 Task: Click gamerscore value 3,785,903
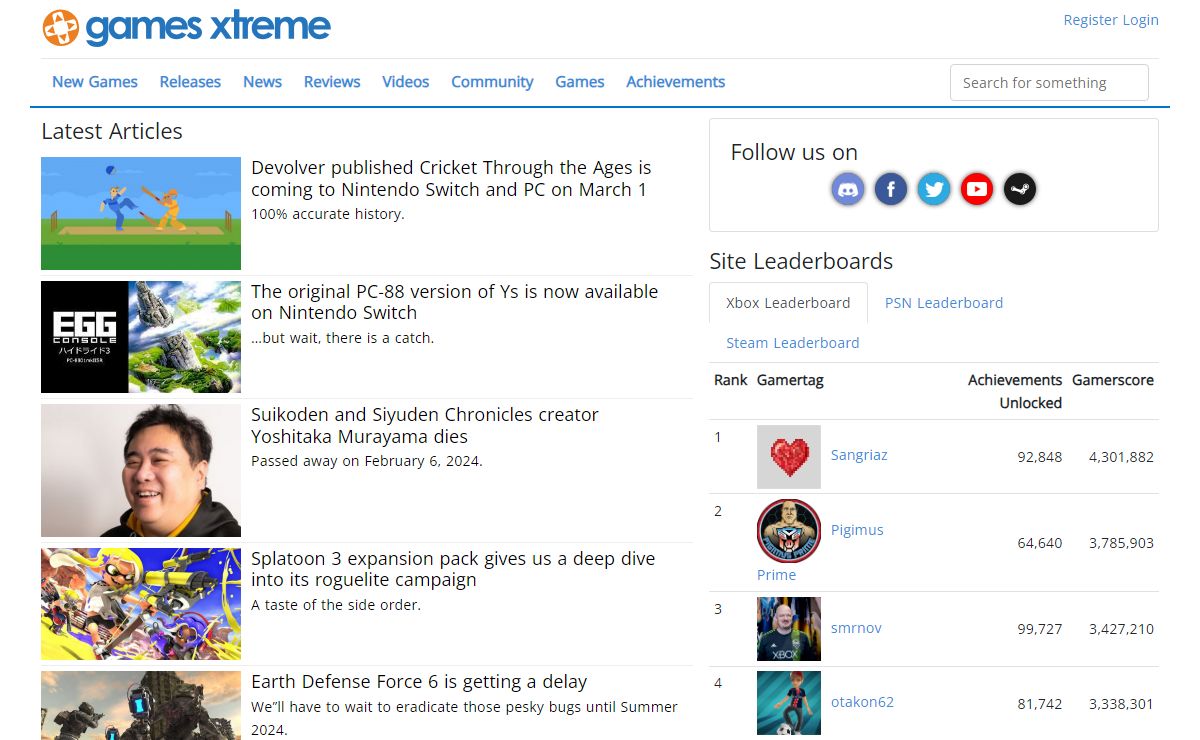coord(1121,543)
